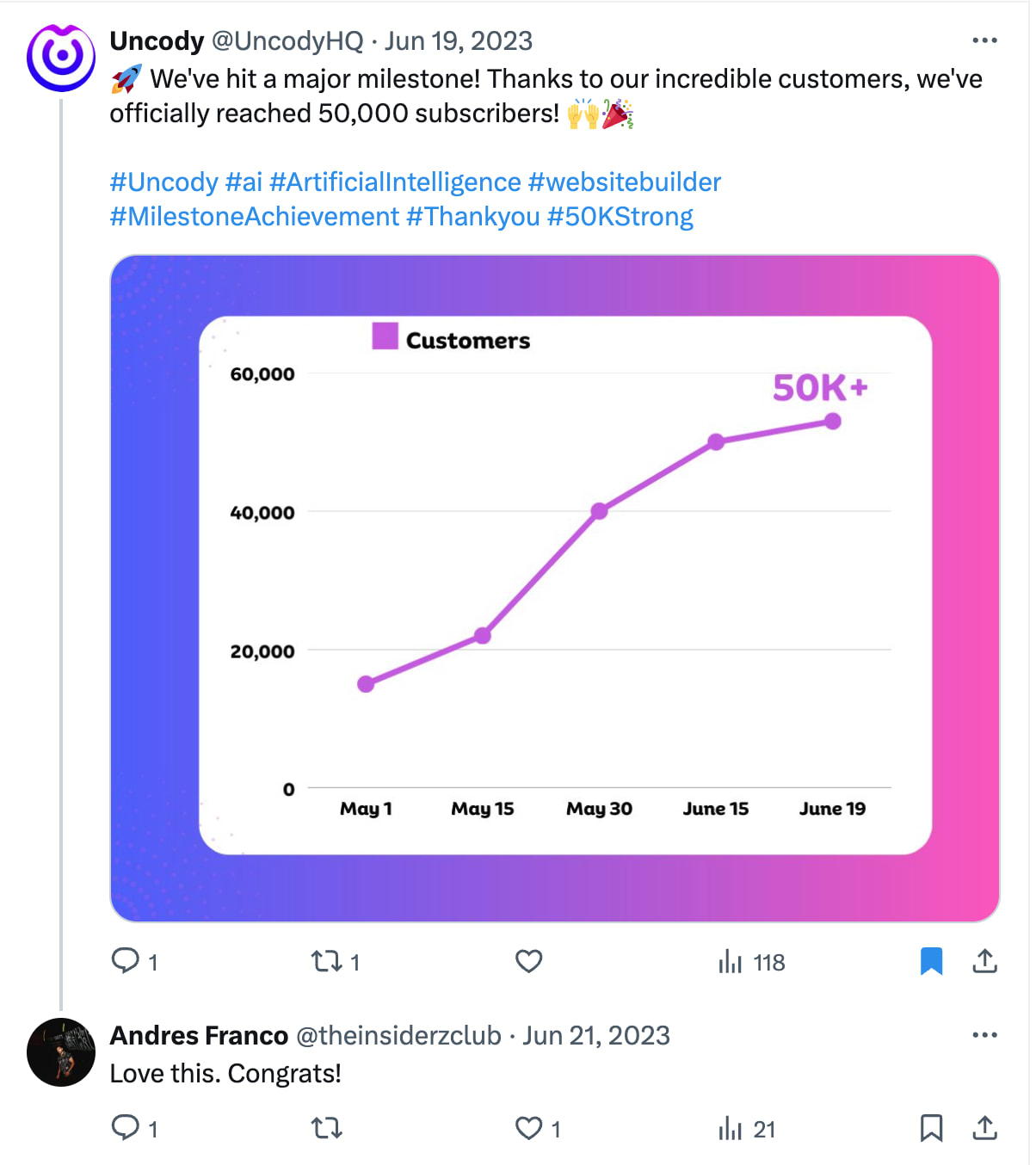Reply to the Uncody tweet
The width and height of the screenshot is (1036, 1165).
pos(126,960)
